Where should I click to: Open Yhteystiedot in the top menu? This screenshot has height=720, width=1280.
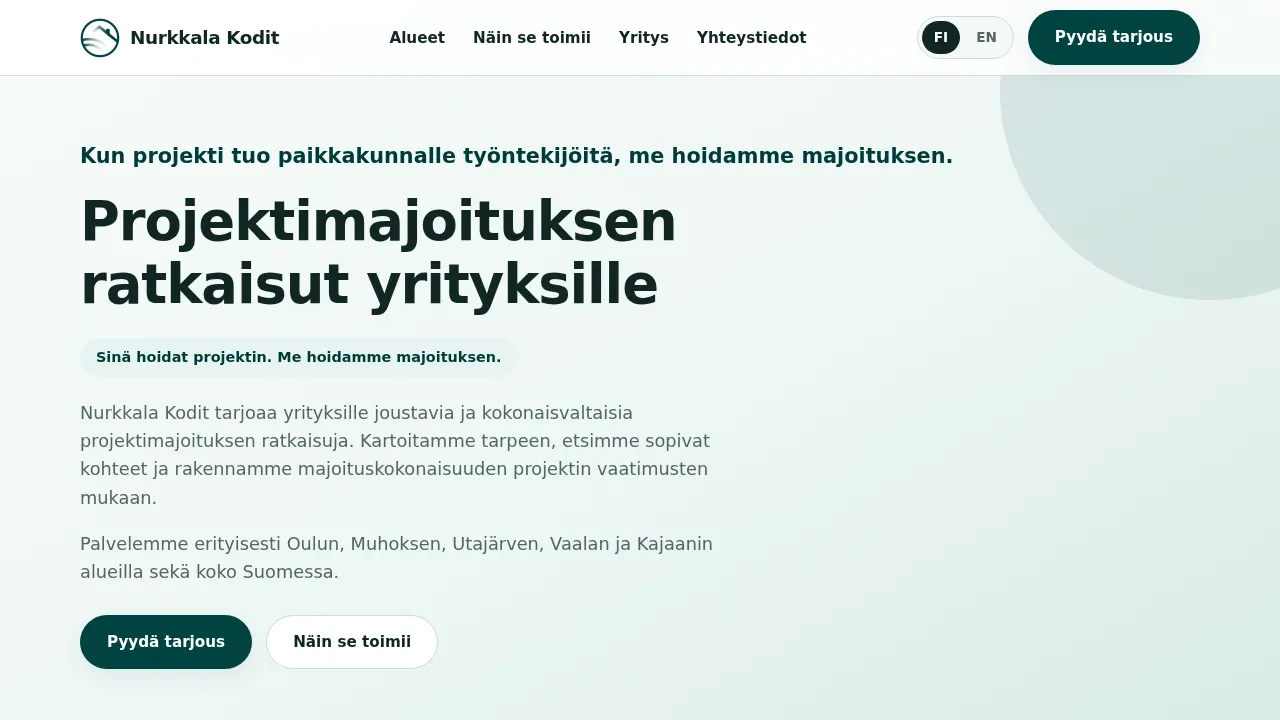tap(751, 38)
